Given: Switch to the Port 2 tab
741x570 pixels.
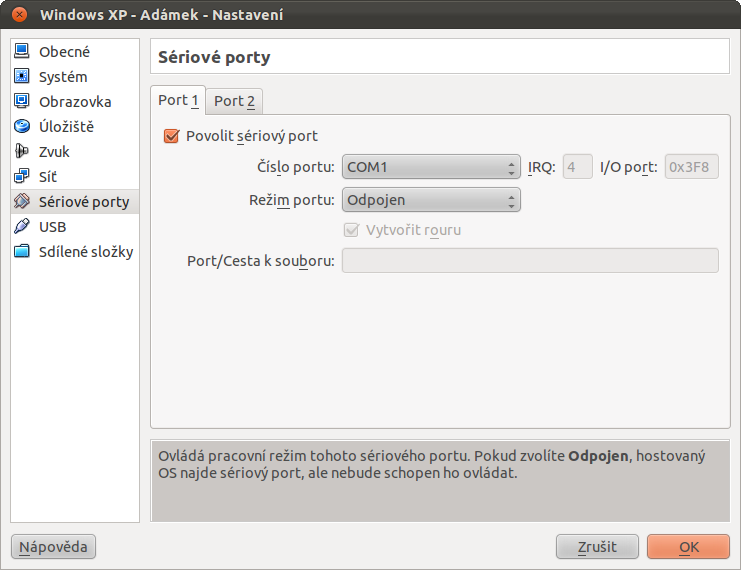Looking at the screenshot, I should tap(234, 101).
